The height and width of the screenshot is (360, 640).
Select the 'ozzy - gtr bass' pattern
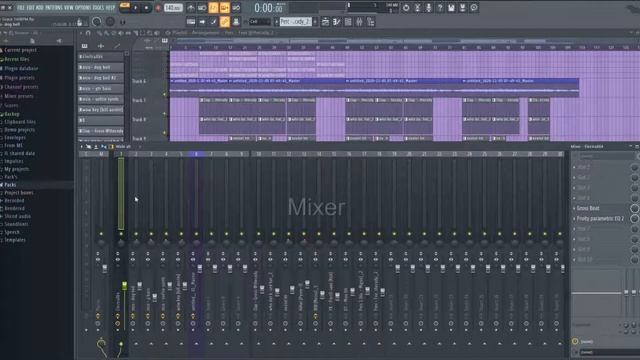click(x=101, y=89)
